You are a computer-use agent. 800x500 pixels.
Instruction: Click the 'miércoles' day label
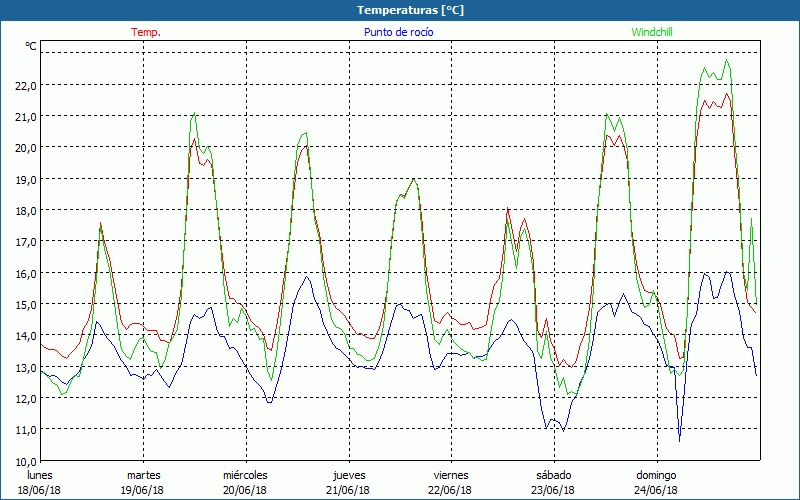pyautogui.click(x=245, y=475)
